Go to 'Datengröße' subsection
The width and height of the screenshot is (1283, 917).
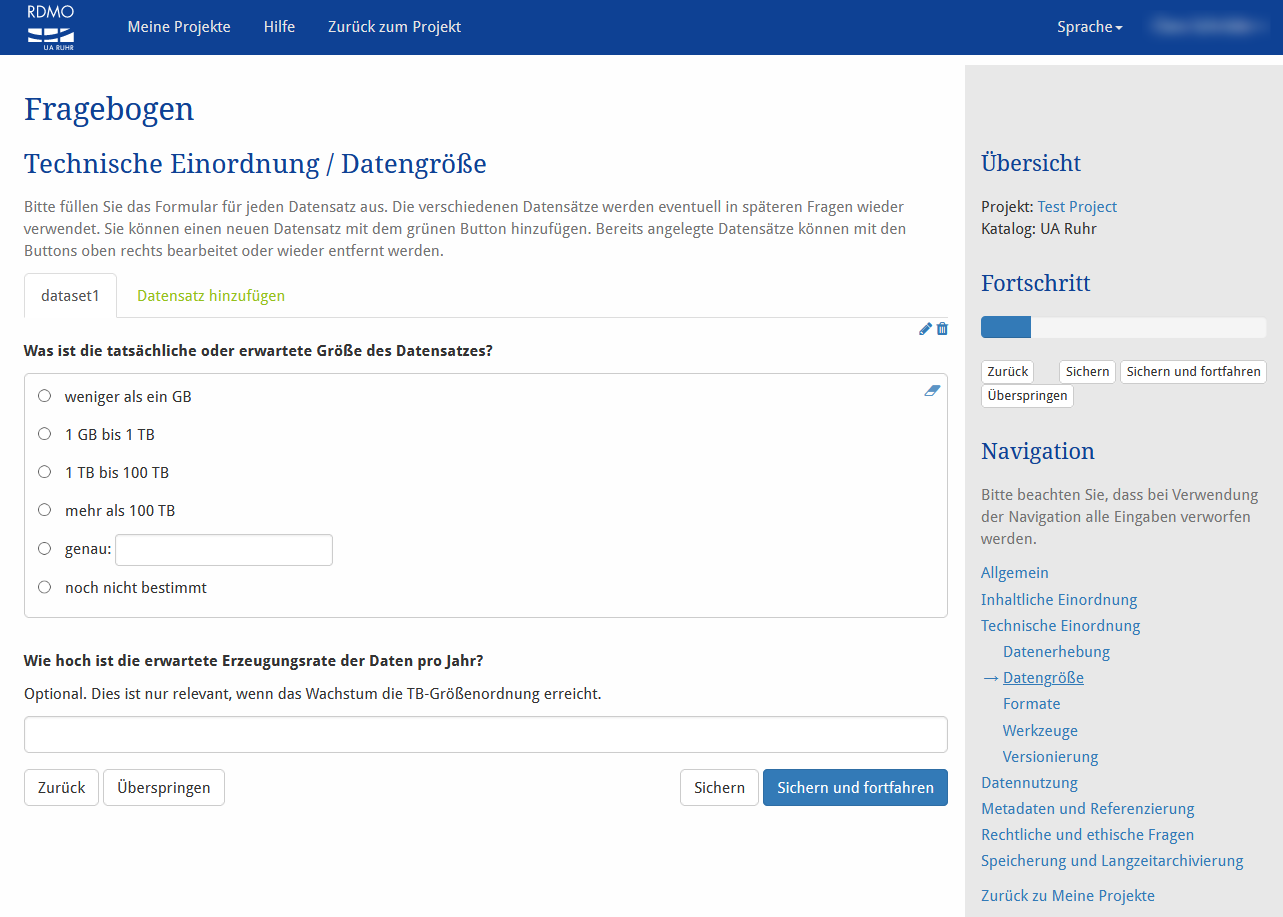(1043, 678)
